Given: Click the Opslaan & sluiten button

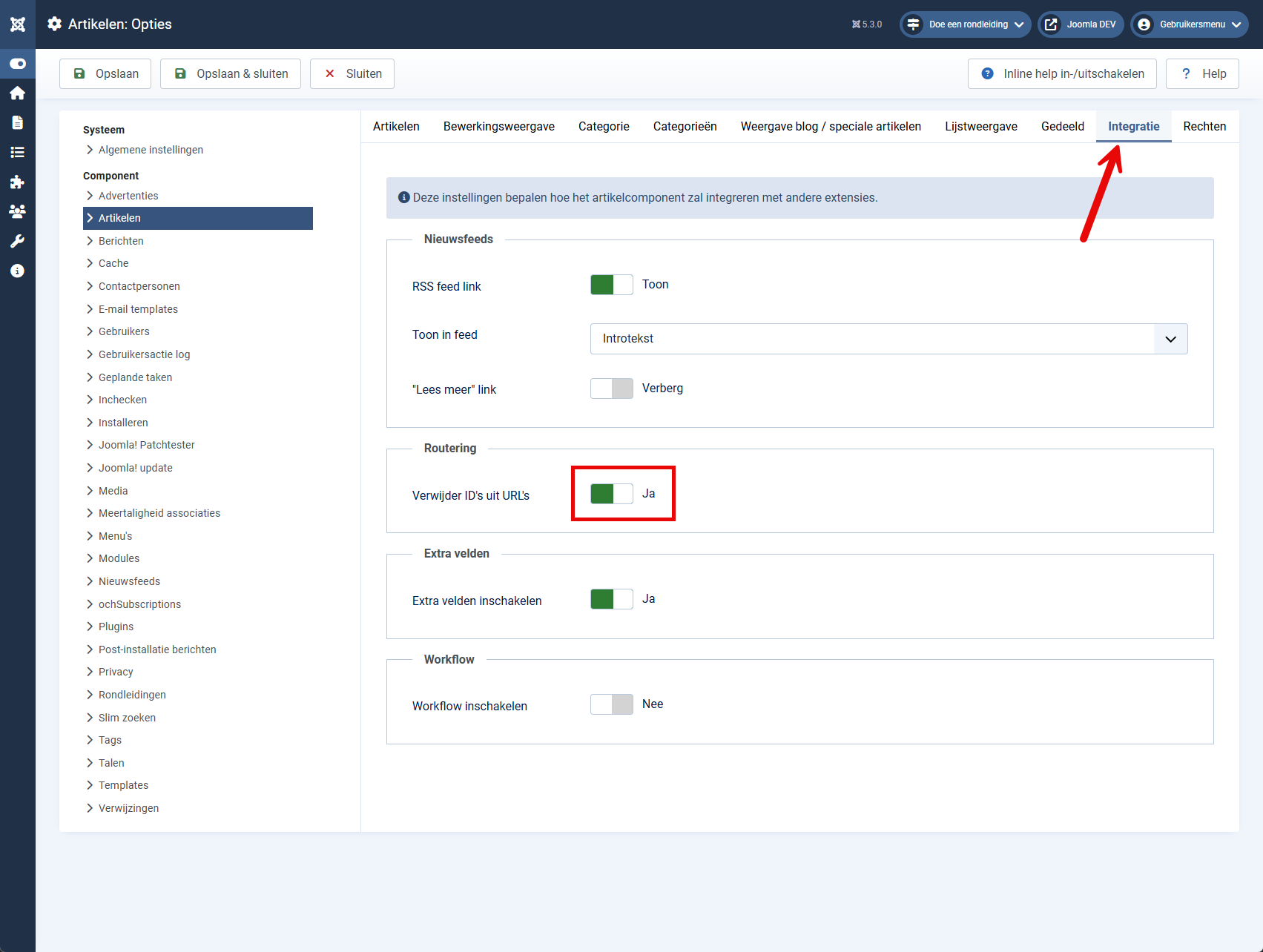Looking at the screenshot, I should tap(230, 73).
